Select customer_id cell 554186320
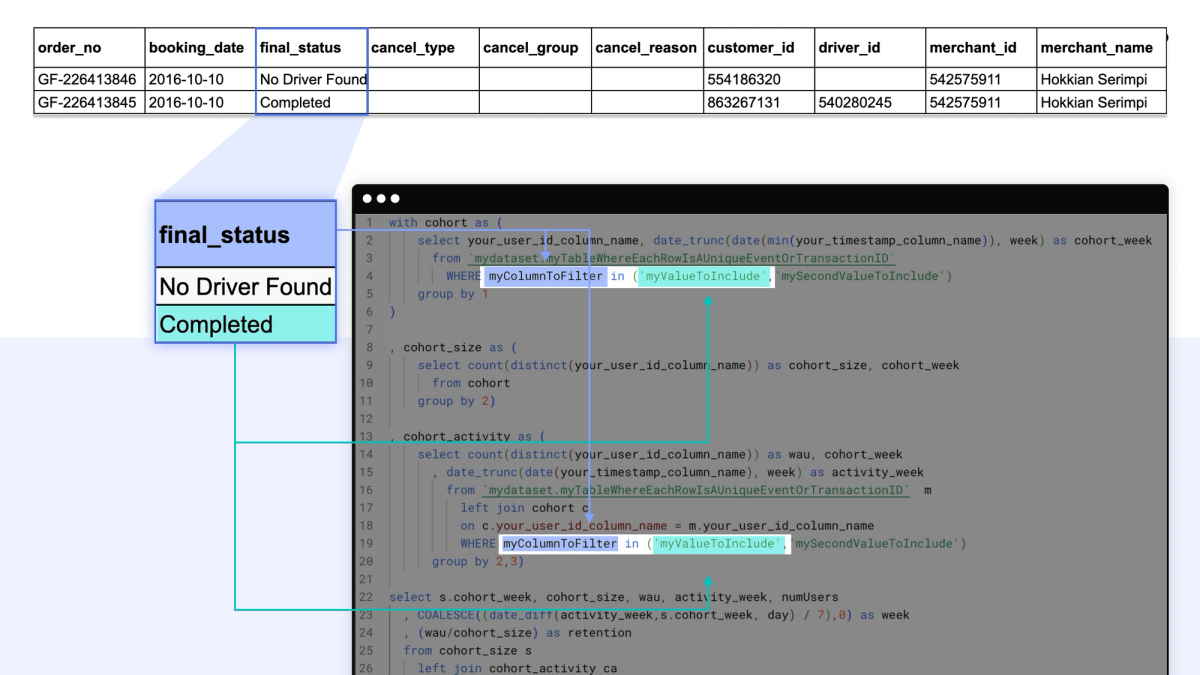Screen dimensions: 1200x675 tap(744, 79)
